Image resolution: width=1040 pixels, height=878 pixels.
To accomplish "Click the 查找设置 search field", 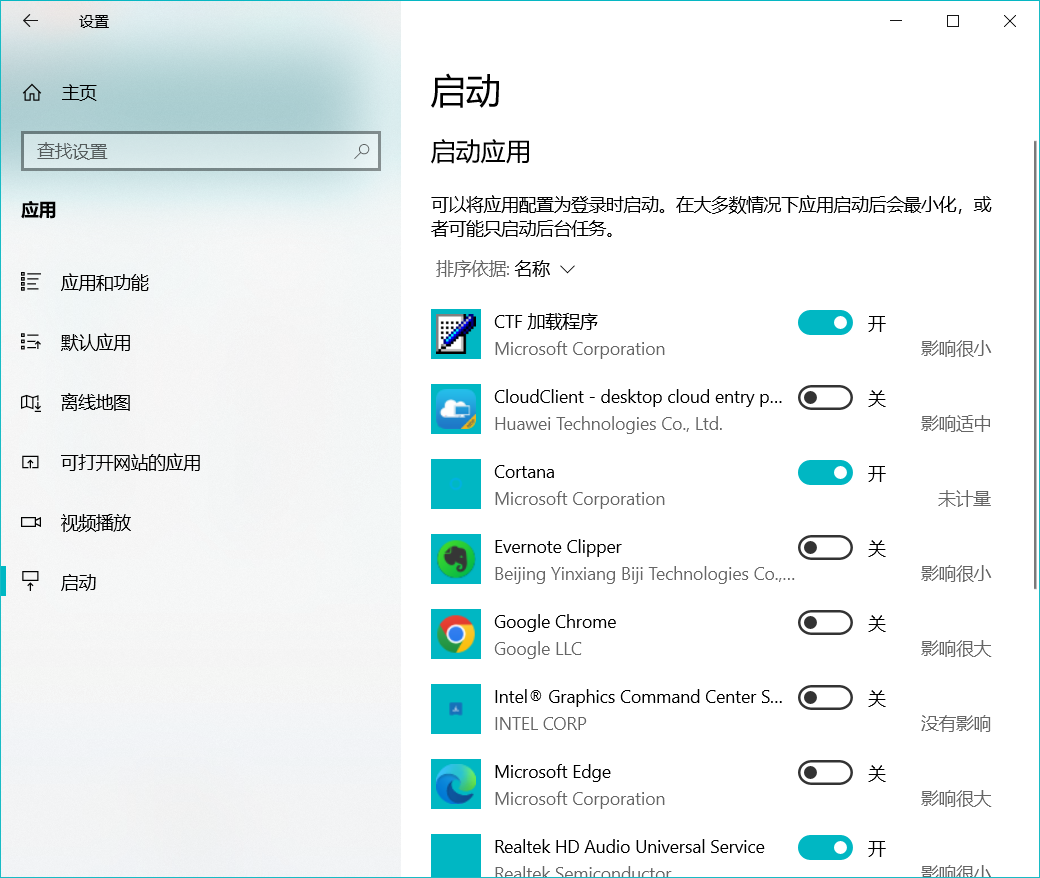I will (x=200, y=151).
